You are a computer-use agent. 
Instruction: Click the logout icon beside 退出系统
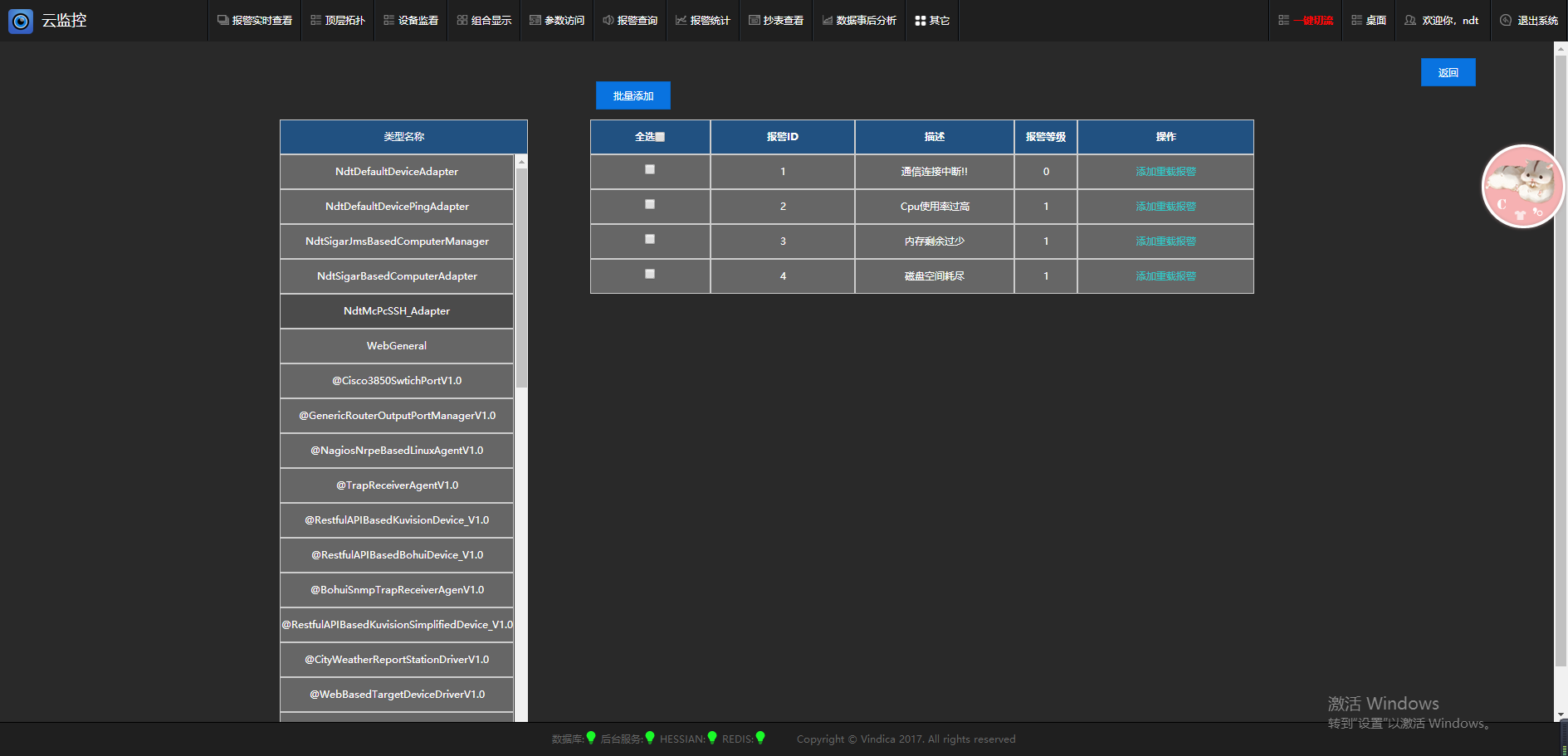1506,21
